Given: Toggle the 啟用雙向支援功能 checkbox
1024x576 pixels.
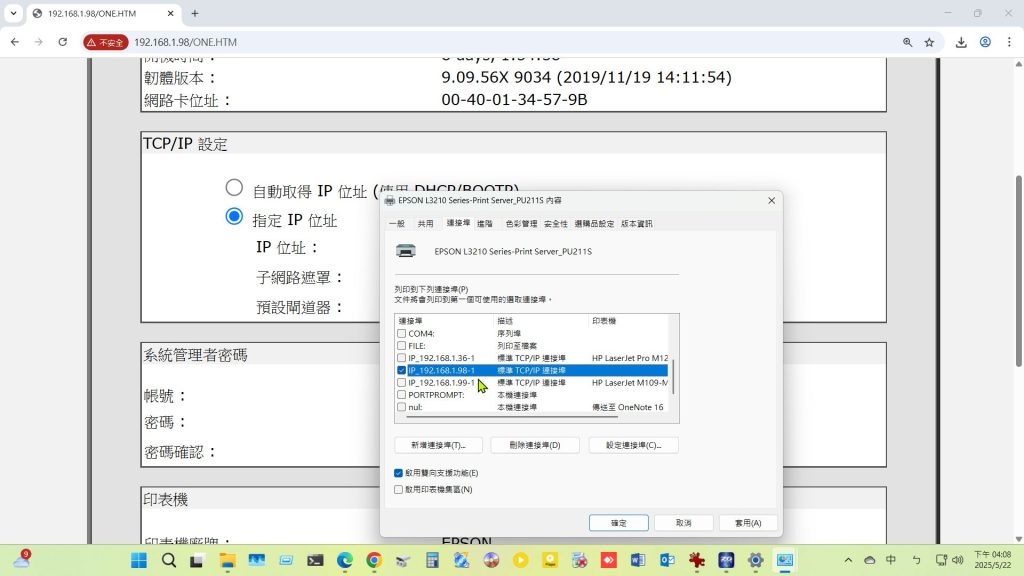Looking at the screenshot, I should [x=399, y=473].
